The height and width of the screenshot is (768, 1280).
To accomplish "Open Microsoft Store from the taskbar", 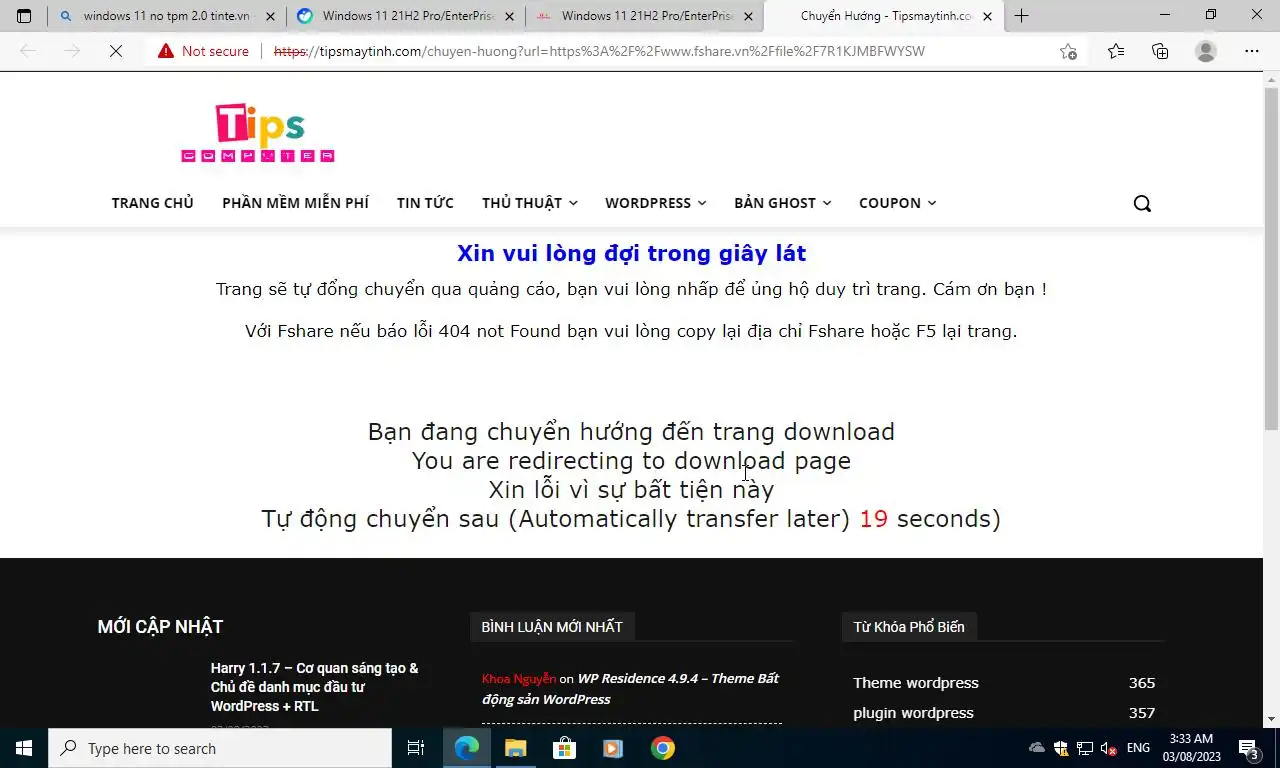I will 564,748.
